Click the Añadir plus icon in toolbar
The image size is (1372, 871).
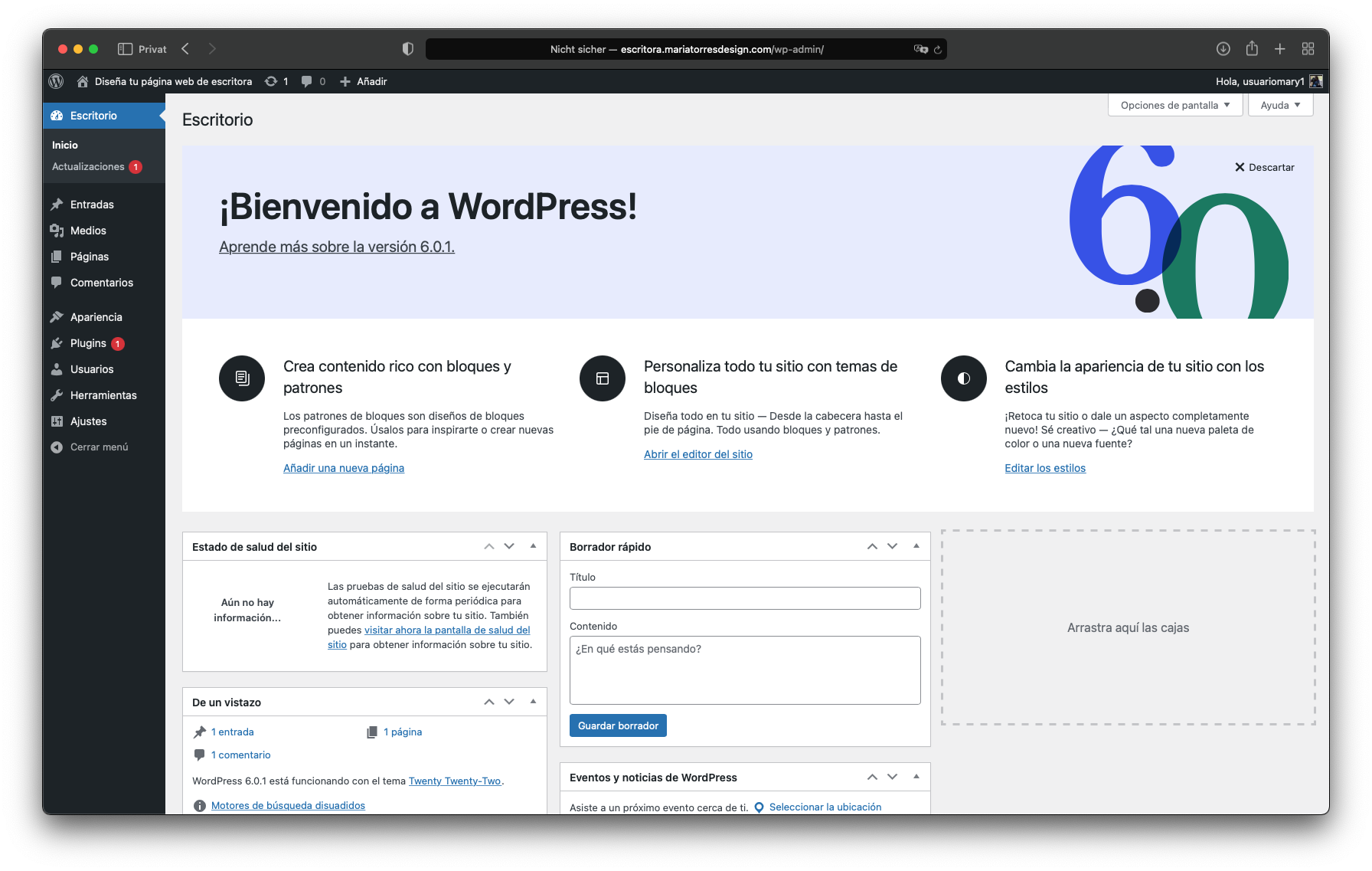point(345,81)
